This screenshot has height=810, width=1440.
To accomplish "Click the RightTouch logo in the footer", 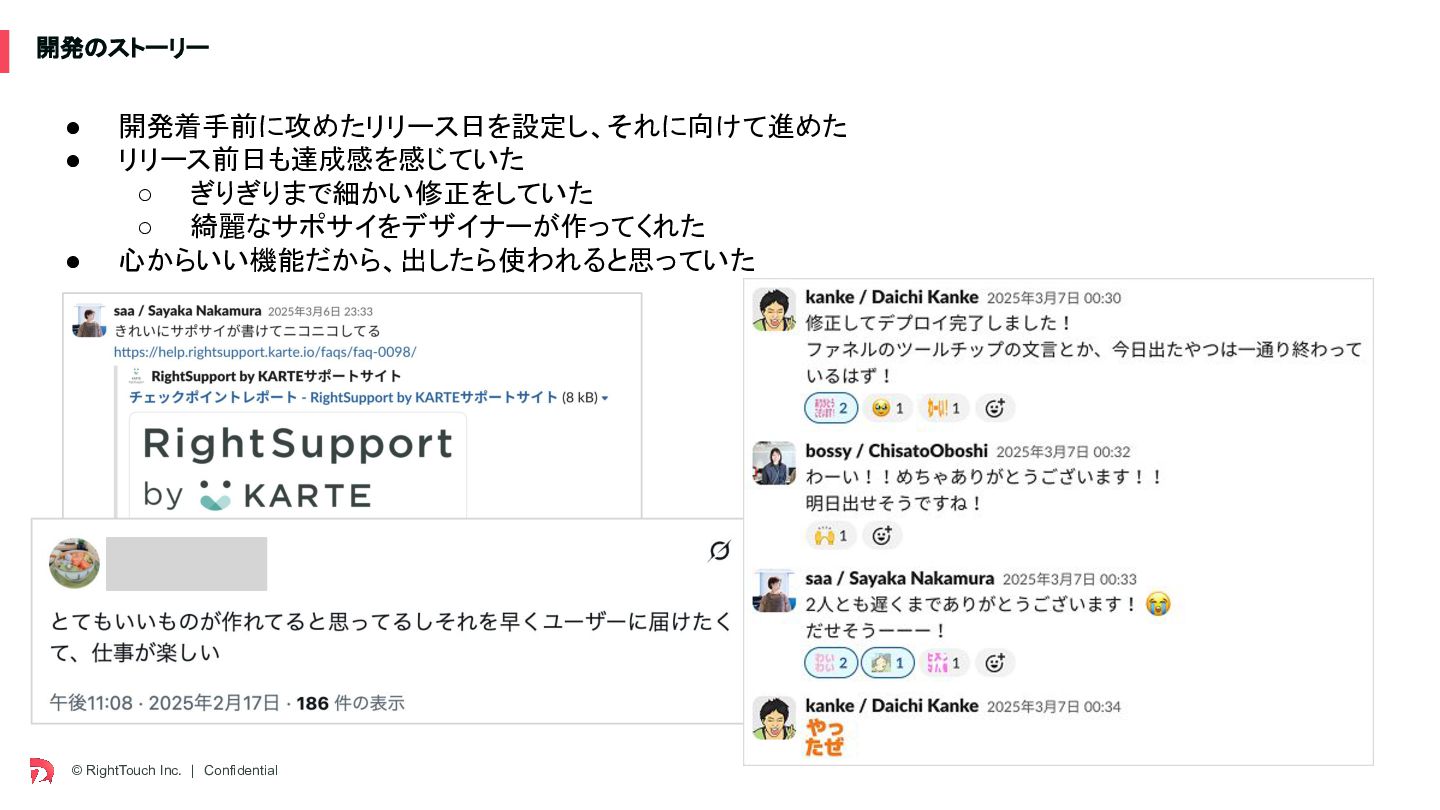I will pyautogui.click(x=42, y=770).
